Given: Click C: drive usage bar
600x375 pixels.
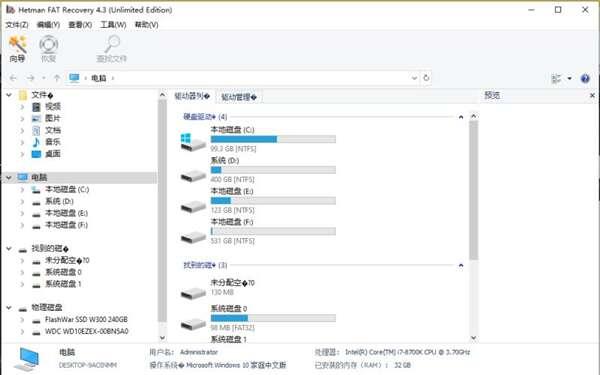Looking at the screenshot, I should coord(273,139).
